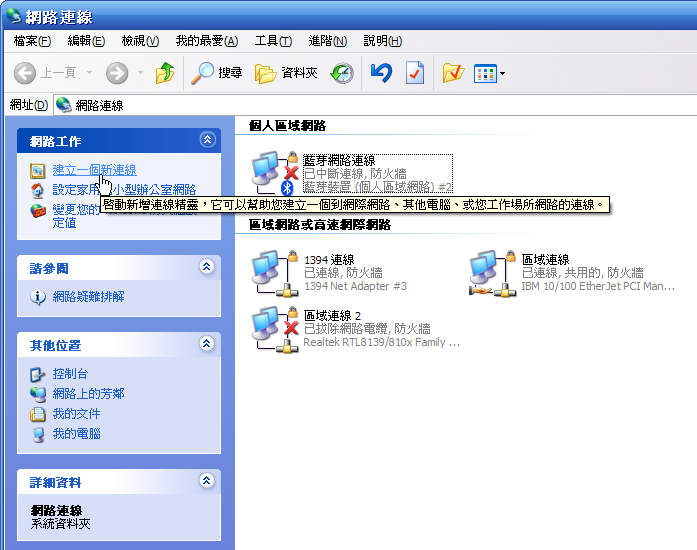The width and height of the screenshot is (697, 550).
Task: Click the 1394 Net Adapter #3 text
Action: 355,286
